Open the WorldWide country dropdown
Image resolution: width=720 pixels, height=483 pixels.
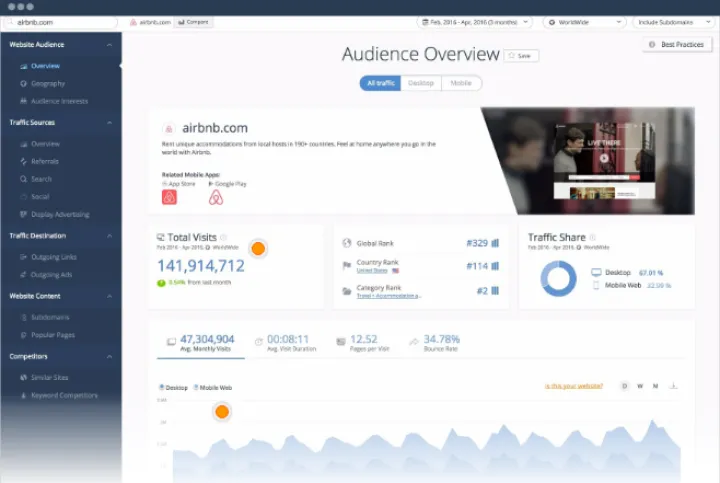(583, 21)
